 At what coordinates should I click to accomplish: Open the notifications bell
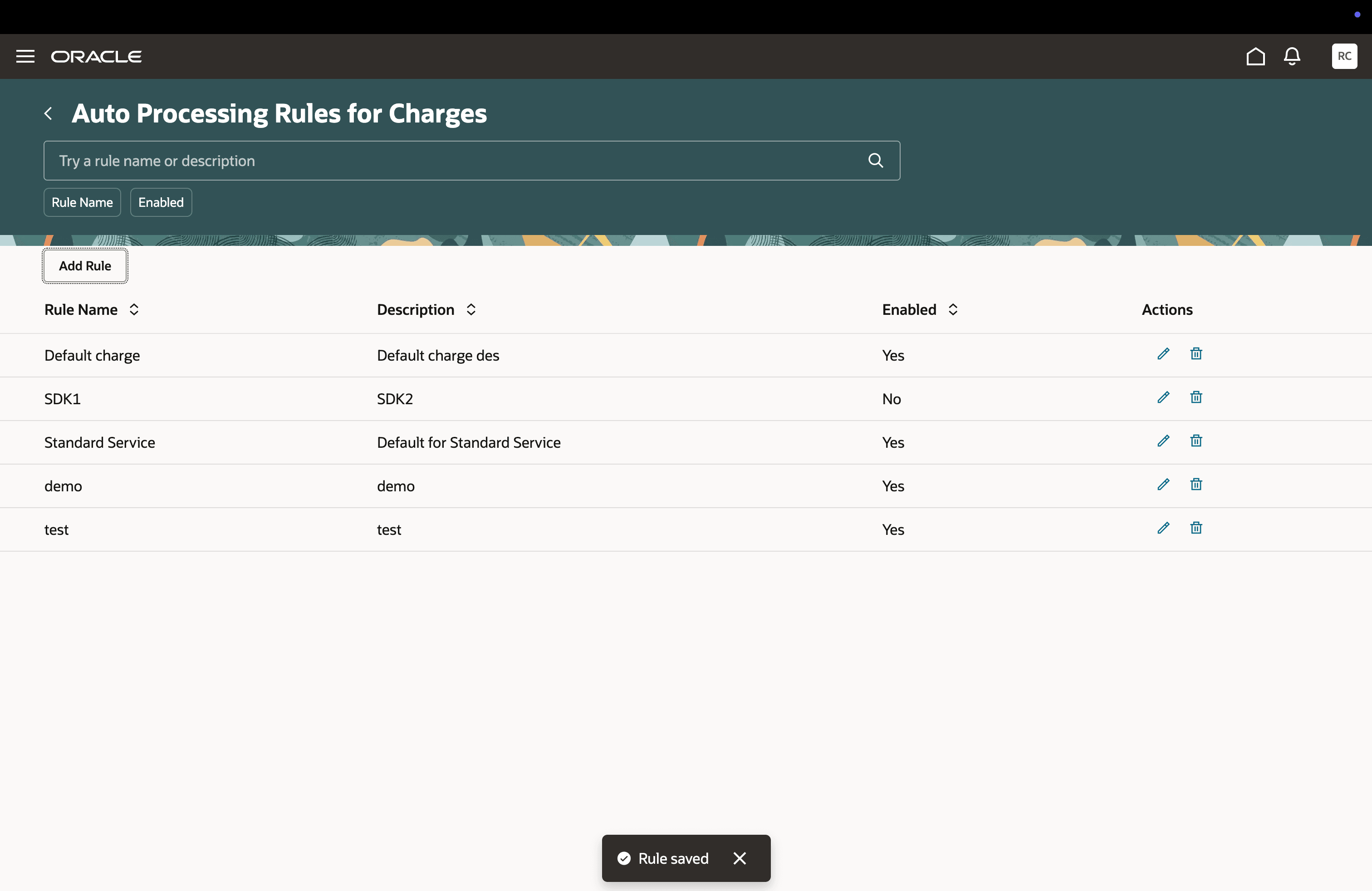pyautogui.click(x=1292, y=56)
